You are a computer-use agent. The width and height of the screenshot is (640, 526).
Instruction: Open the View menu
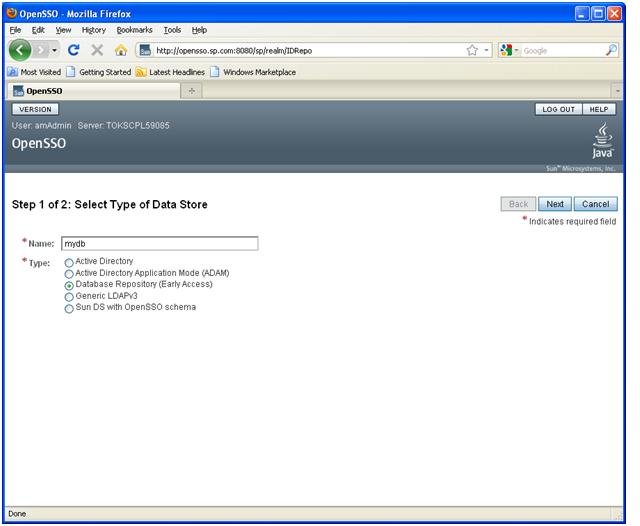point(63,30)
